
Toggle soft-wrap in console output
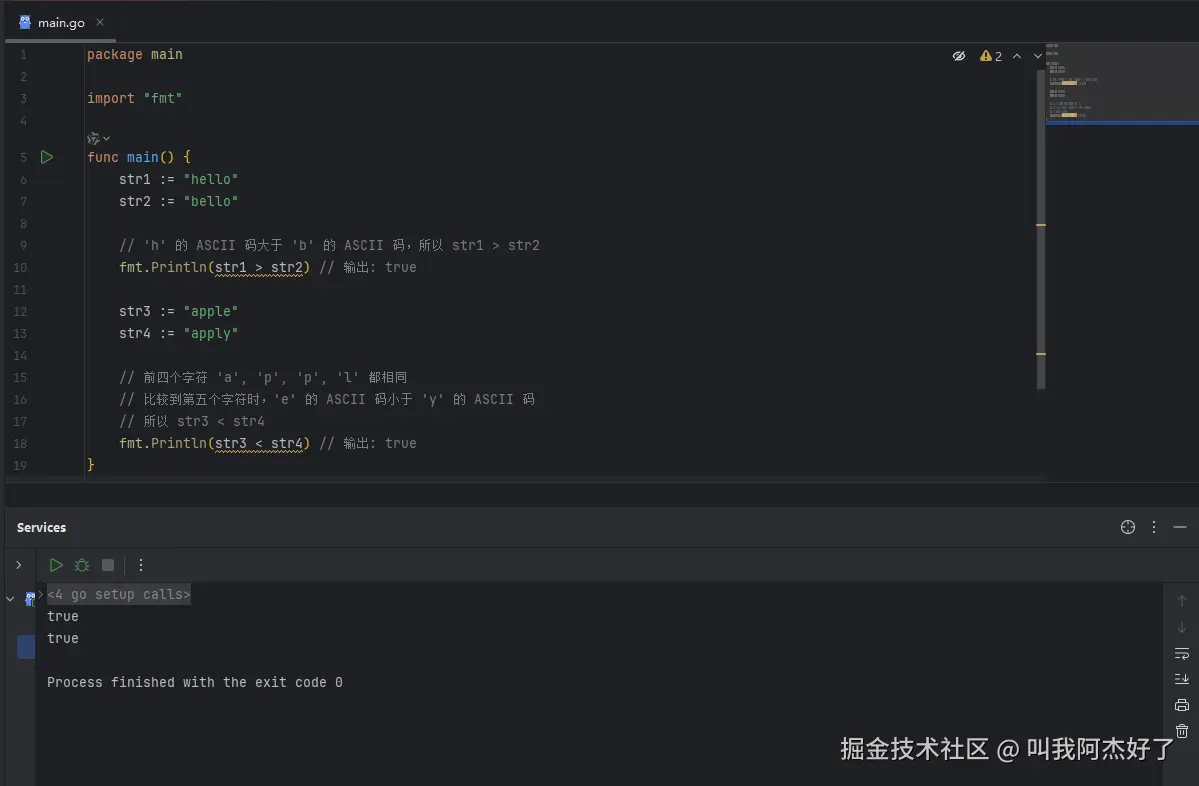coord(1182,653)
